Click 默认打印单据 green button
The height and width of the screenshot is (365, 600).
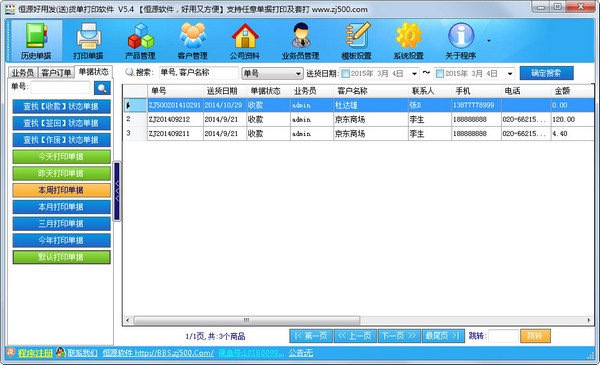[x=62, y=257]
